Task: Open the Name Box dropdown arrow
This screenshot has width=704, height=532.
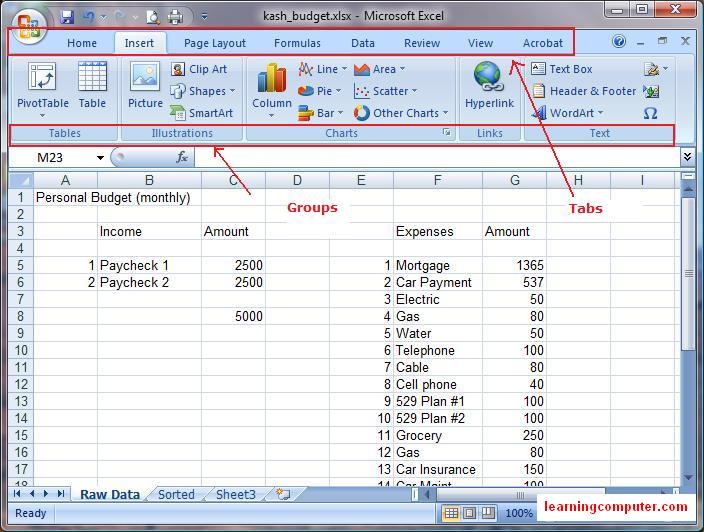Action: pyautogui.click(x=100, y=158)
